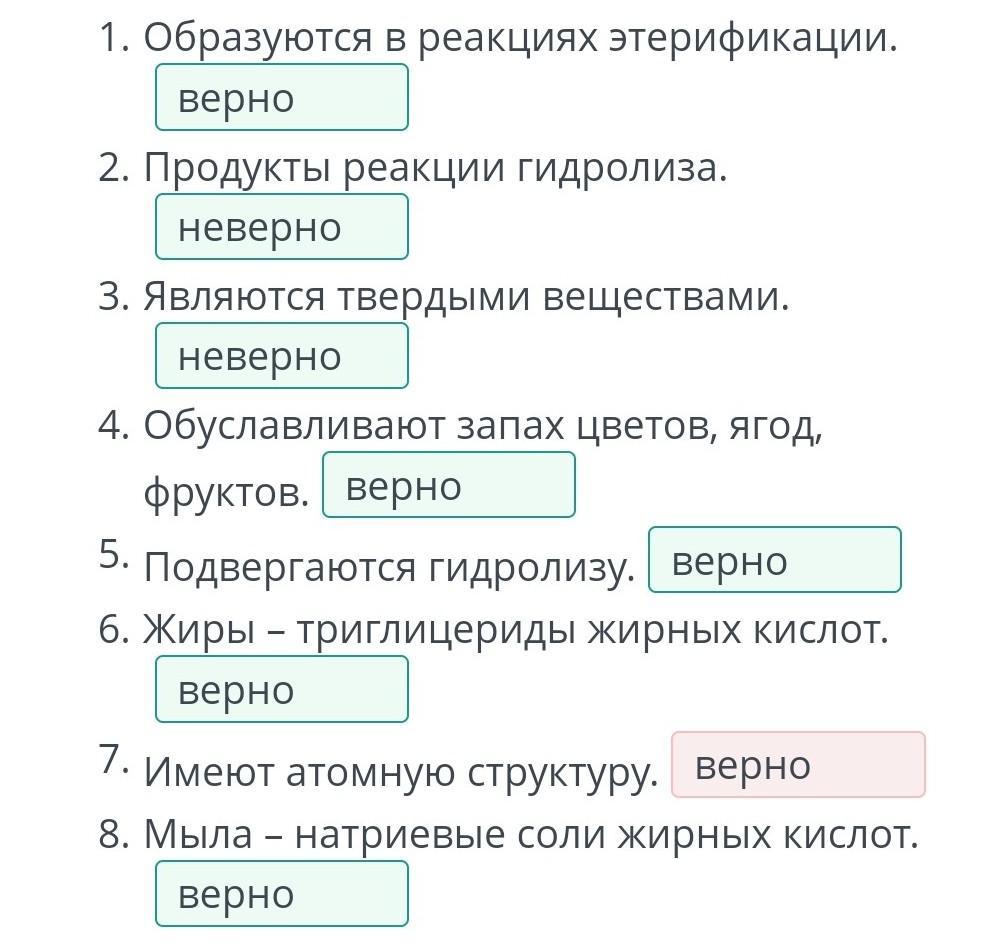997x950 pixels.
Task: Select the text 'Являются твердыми веществами'
Action: [466, 296]
